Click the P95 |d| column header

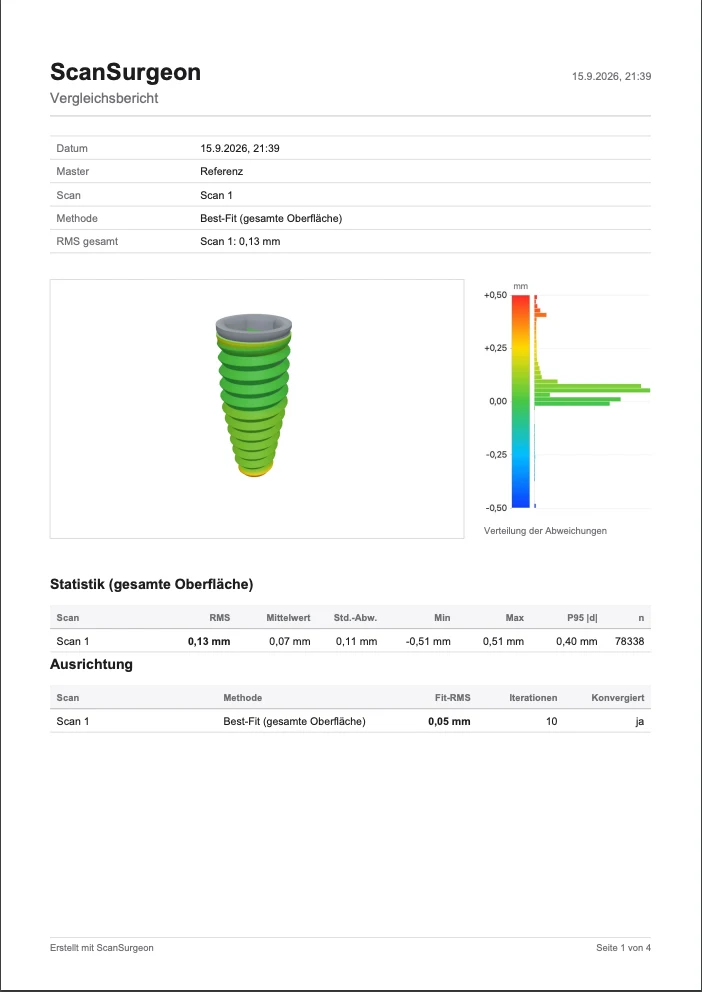(x=582, y=618)
